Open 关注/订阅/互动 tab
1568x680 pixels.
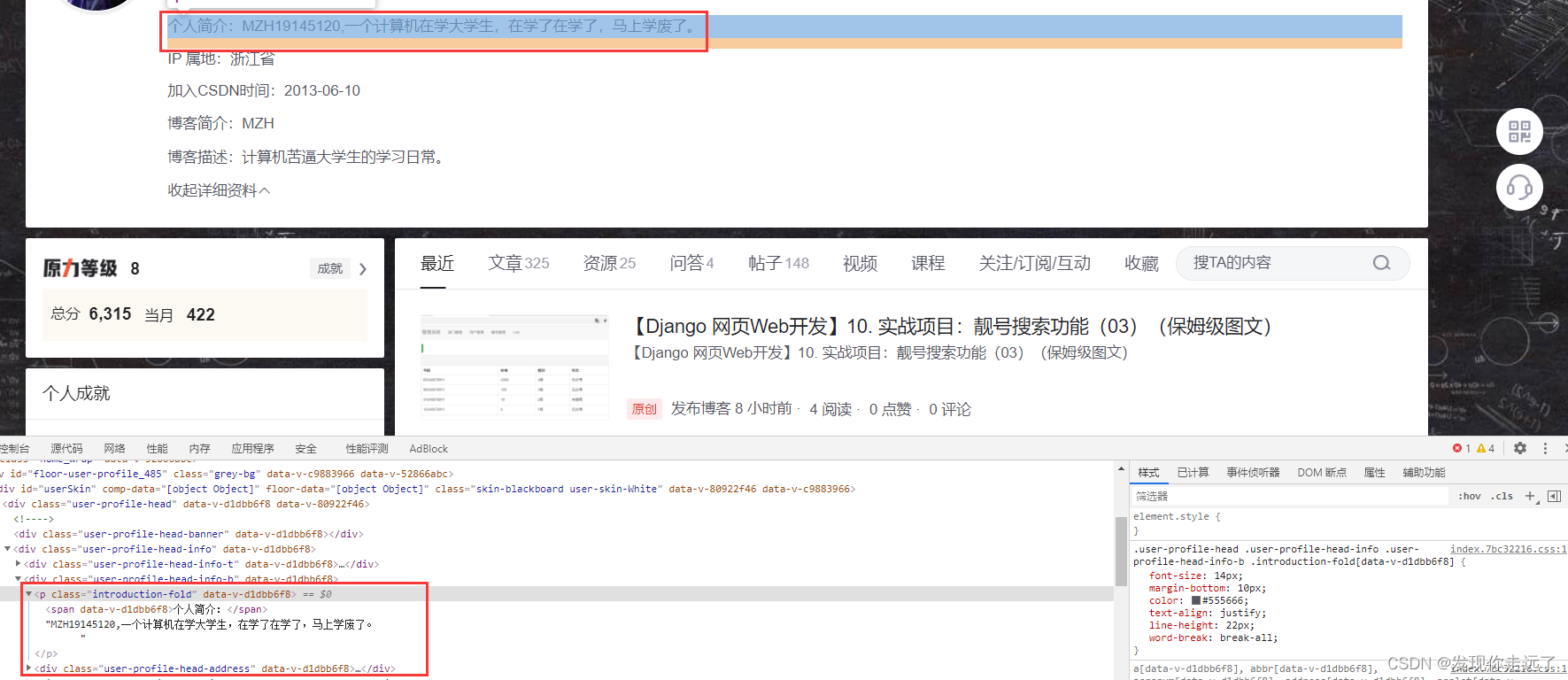point(1034,263)
